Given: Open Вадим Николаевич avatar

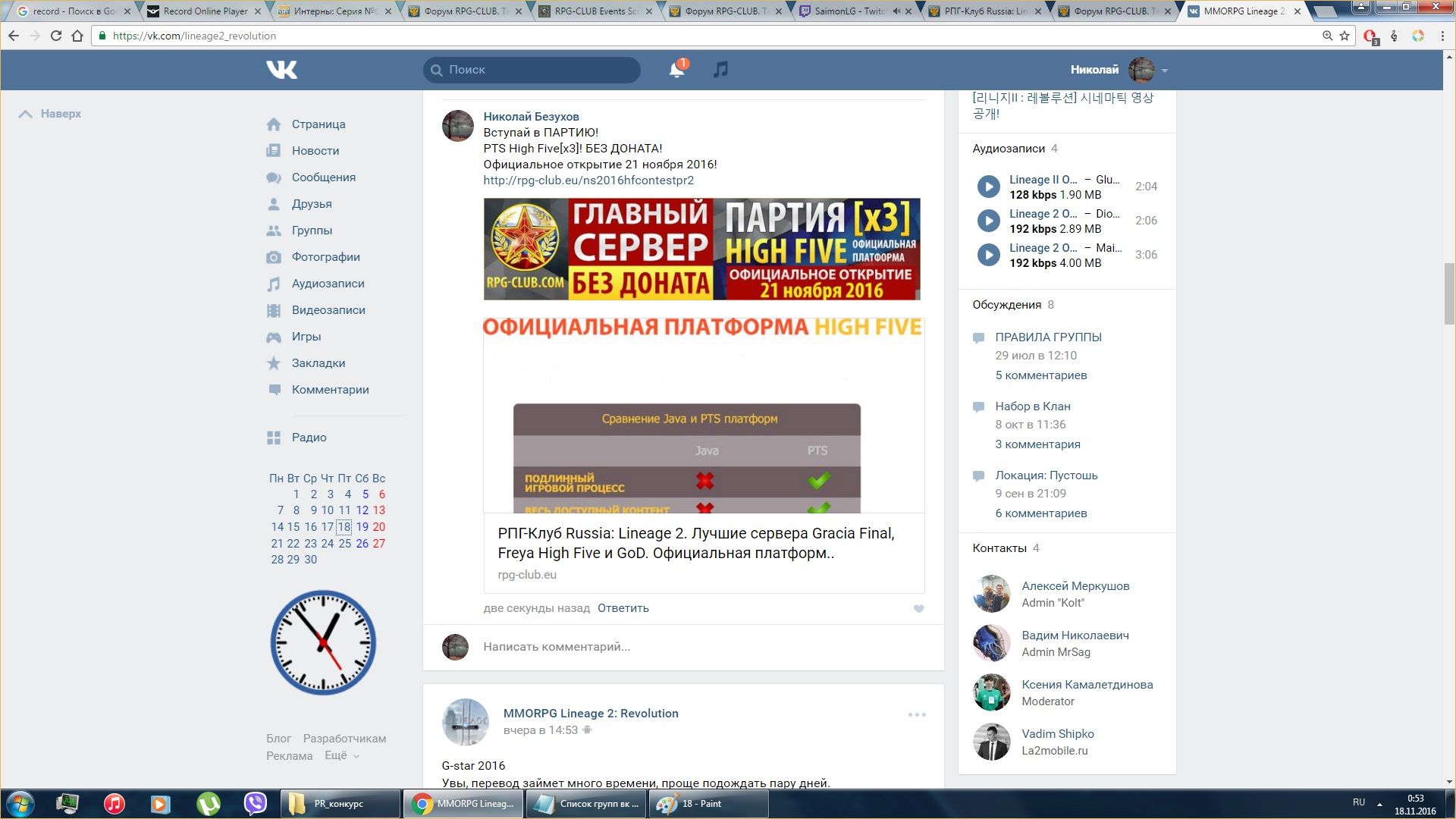Looking at the screenshot, I should (x=991, y=643).
